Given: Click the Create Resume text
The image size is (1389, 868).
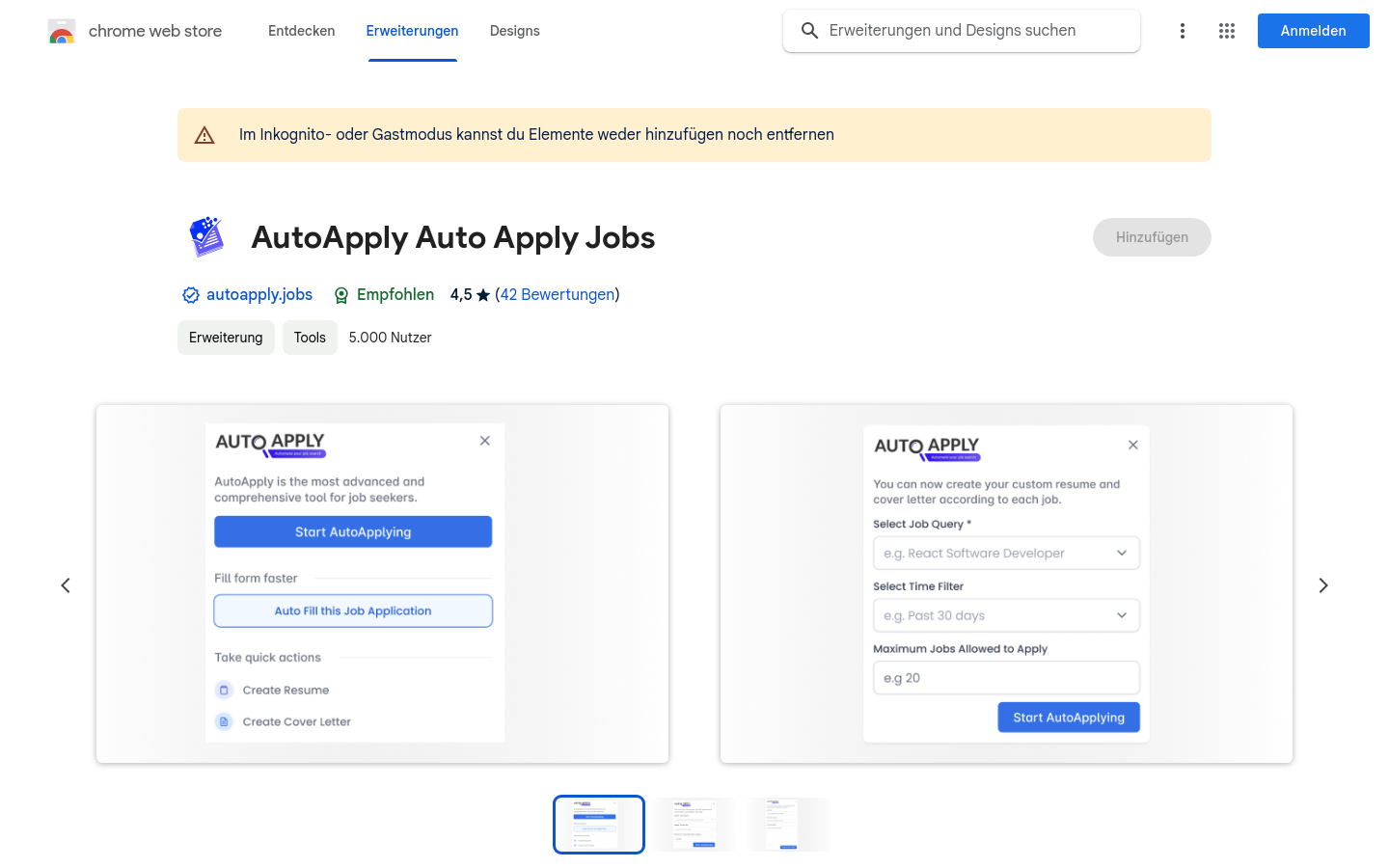Looking at the screenshot, I should pos(286,690).
